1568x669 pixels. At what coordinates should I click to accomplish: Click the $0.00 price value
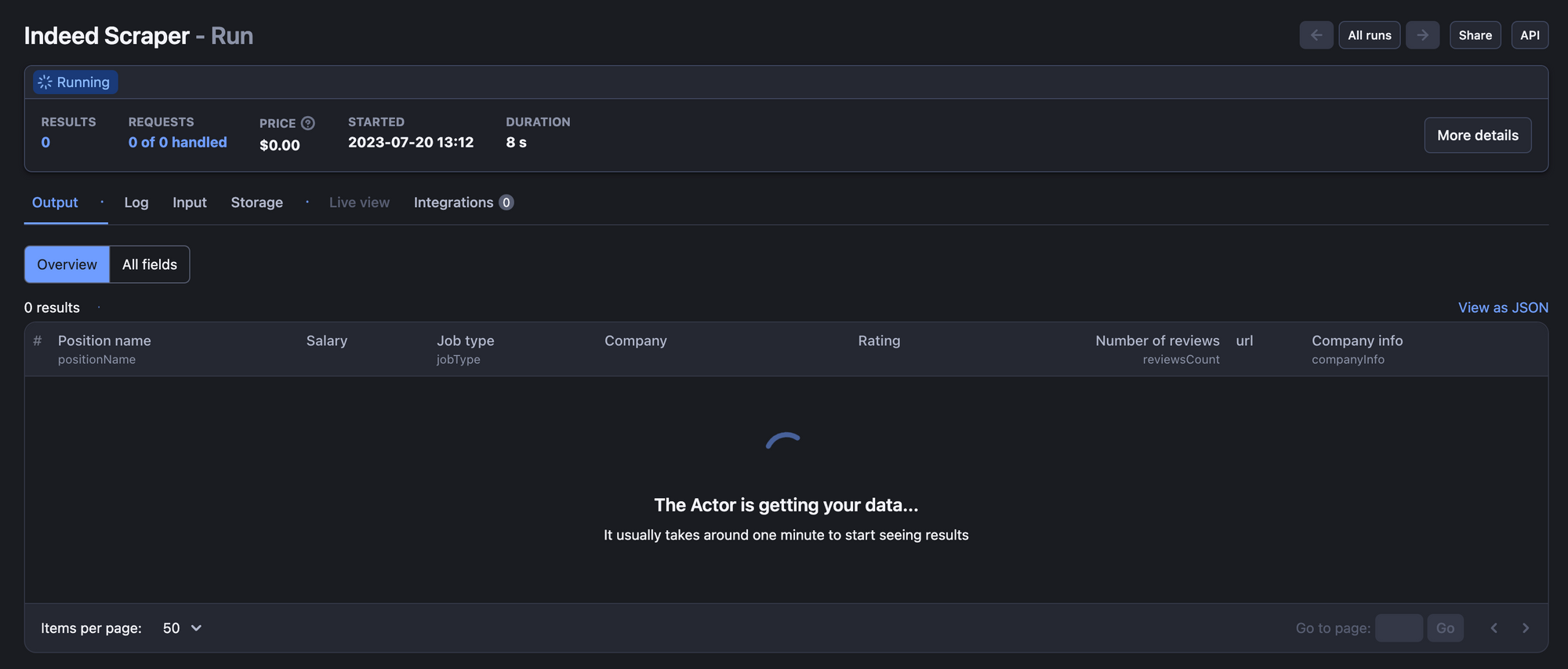click(280, 145)
